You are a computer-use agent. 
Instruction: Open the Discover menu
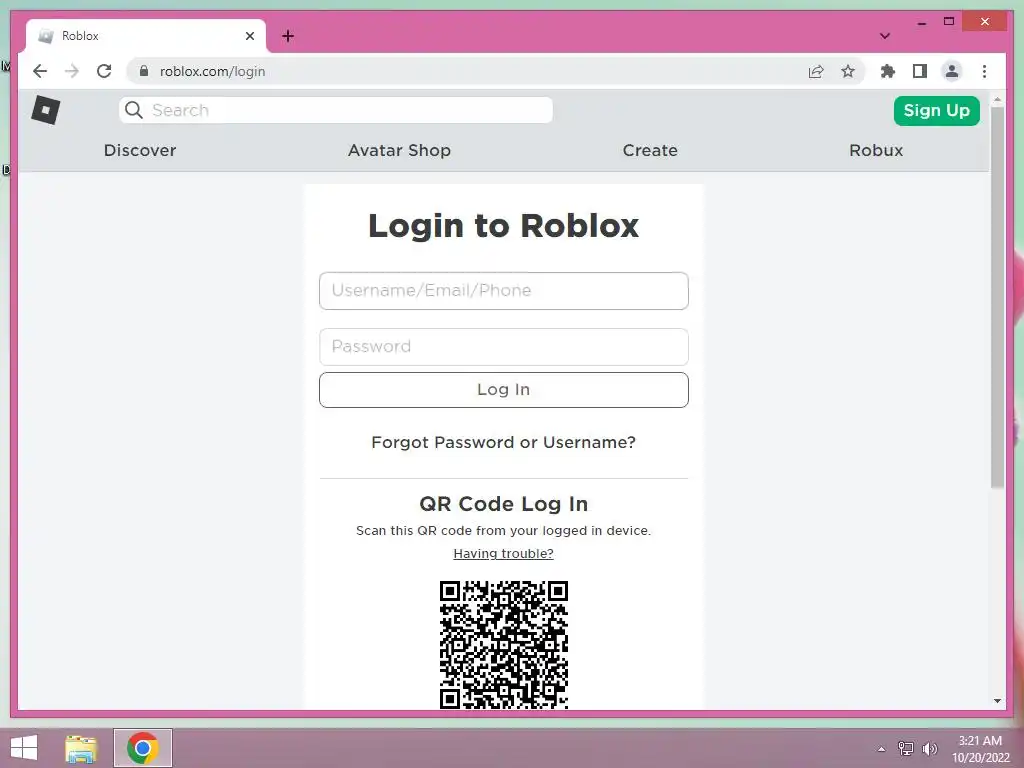(140, 150)
